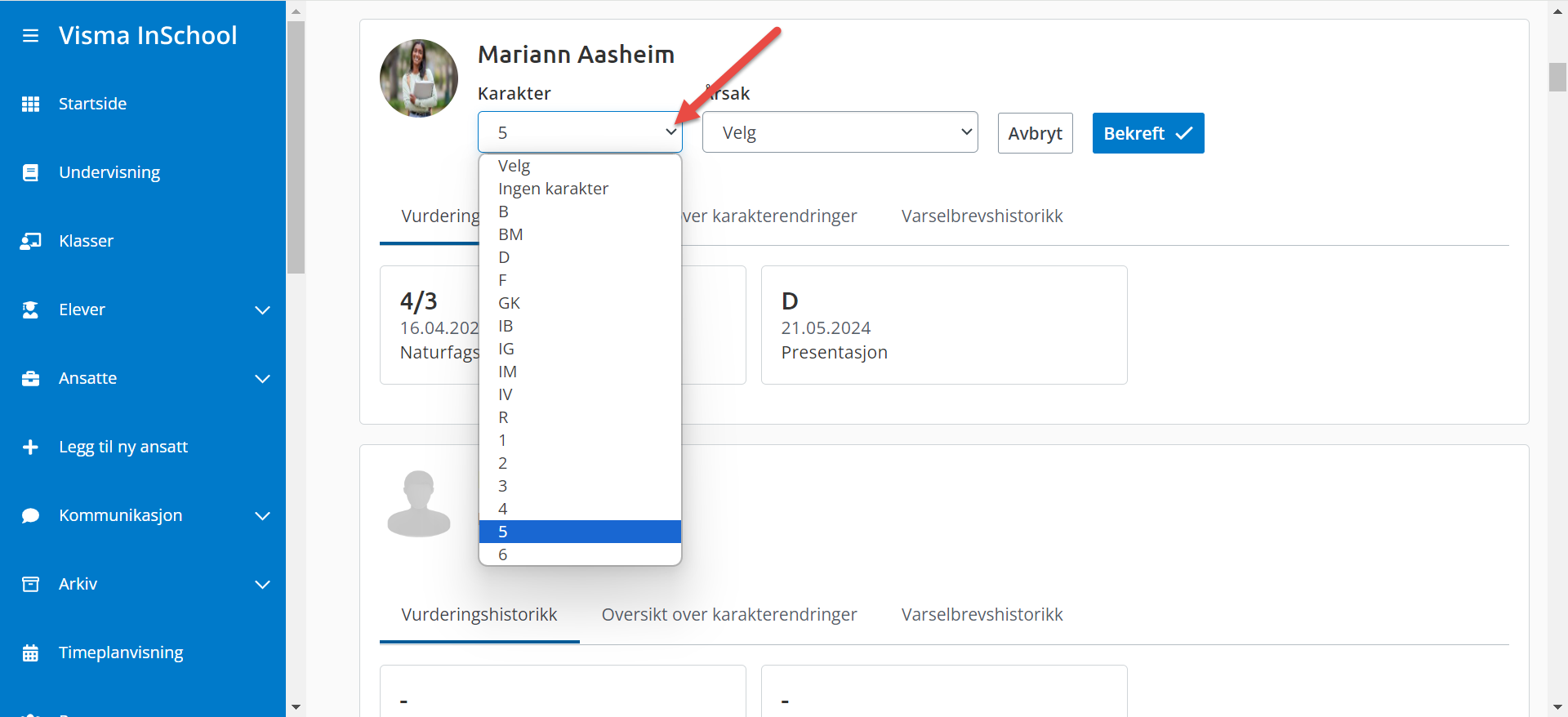
Task: Select grade 1 in the list
Action: [580, 440]
